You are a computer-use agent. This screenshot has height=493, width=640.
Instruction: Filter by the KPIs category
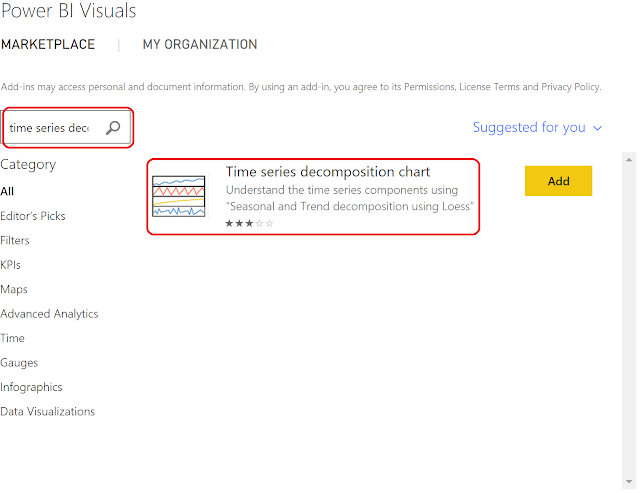[x=10, y=265]
